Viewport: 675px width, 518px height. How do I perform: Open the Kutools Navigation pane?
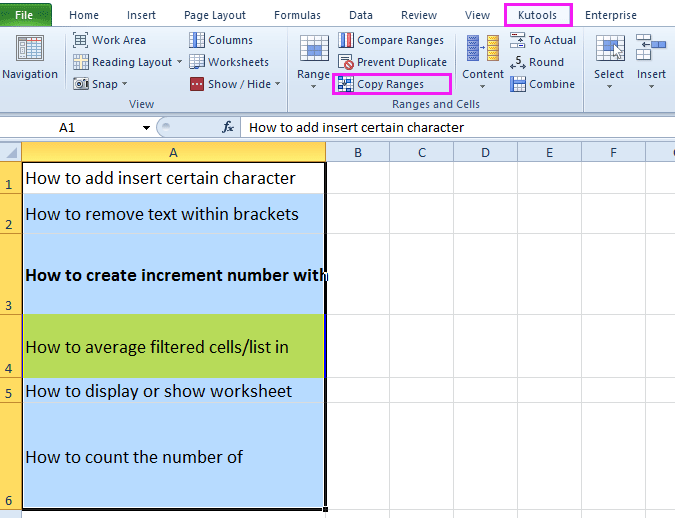pyautogui.click(x=30, y=58)
